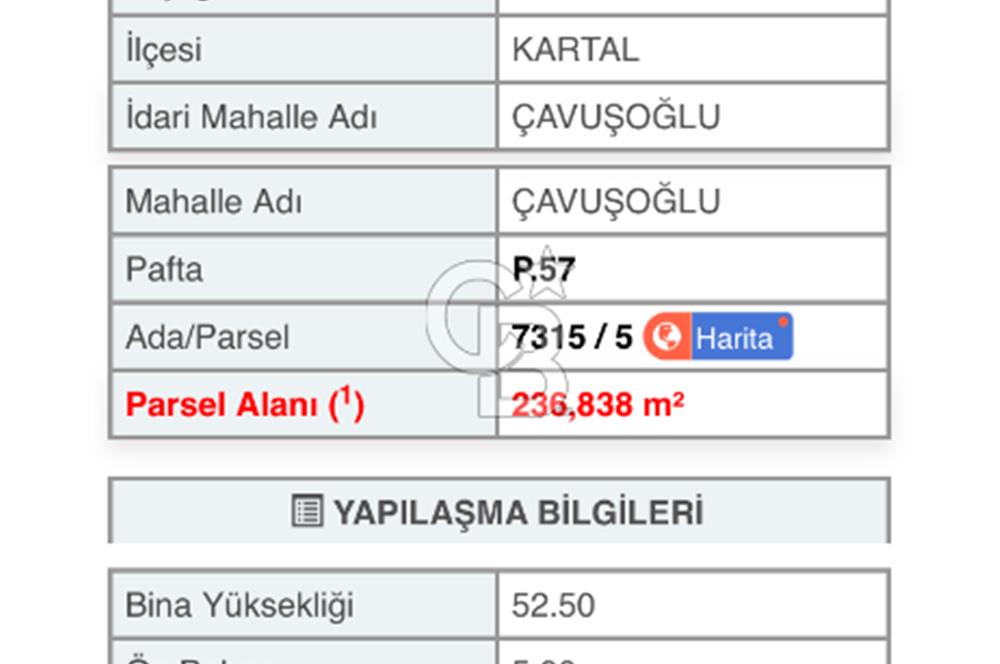Select the ÇAVUŞOĞLU value in Mahalle Adı row

[x=617, y=200]
